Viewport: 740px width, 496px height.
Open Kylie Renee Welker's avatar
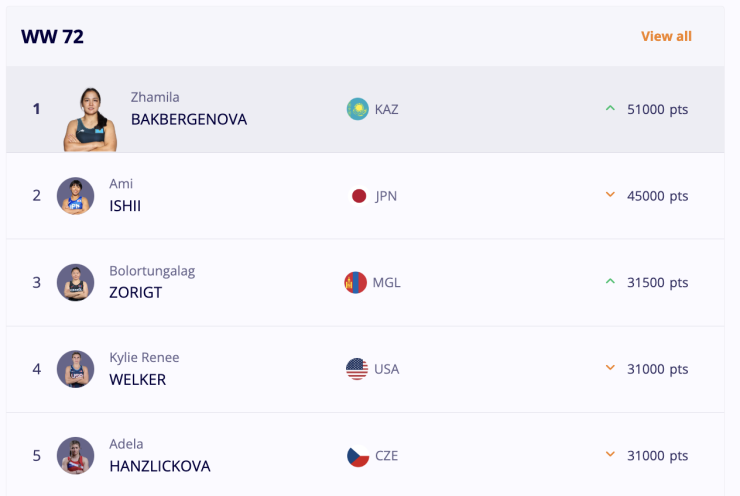point(76,369)
